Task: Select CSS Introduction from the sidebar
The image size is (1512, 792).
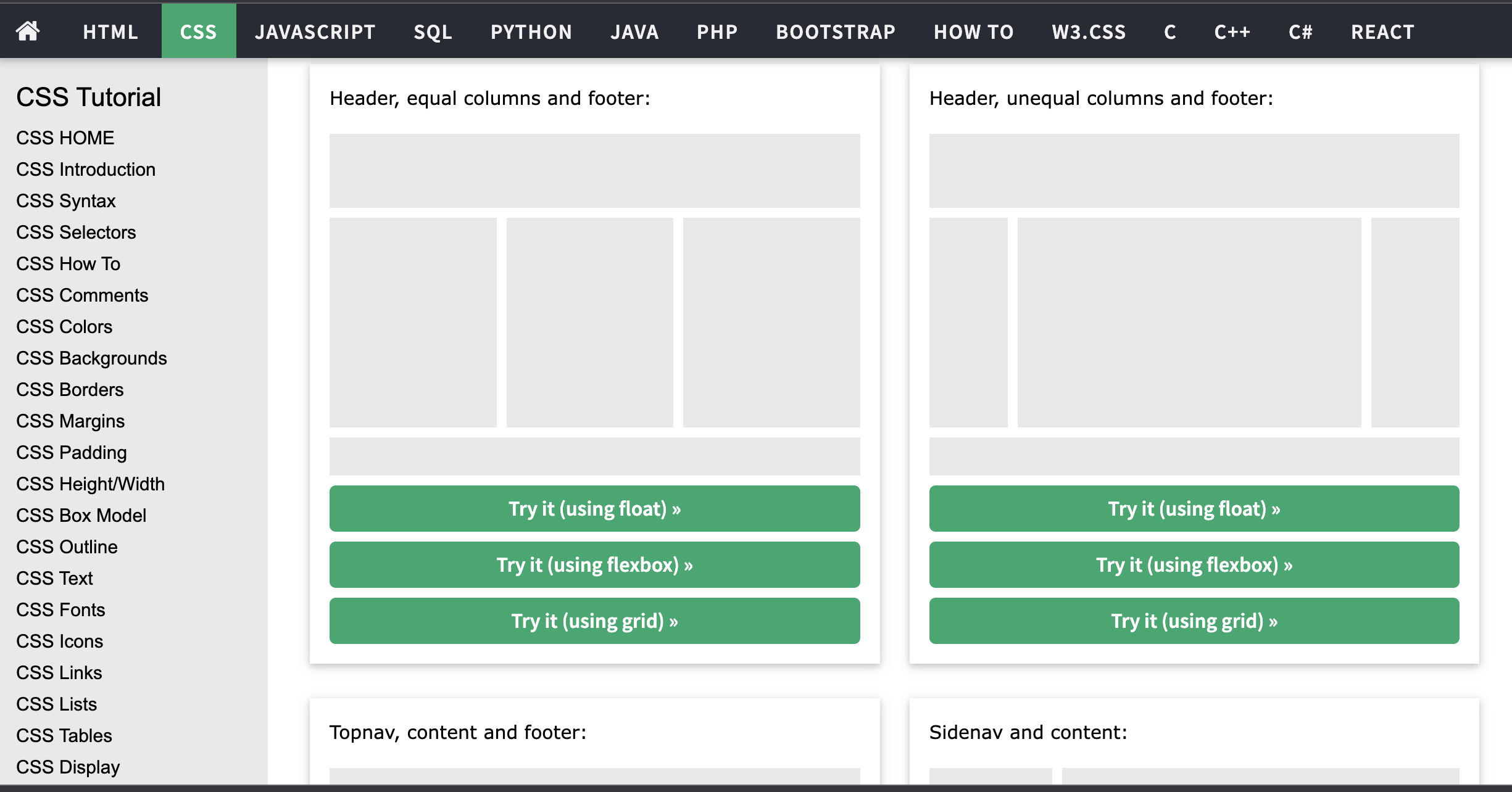Action: click(86, 169)
